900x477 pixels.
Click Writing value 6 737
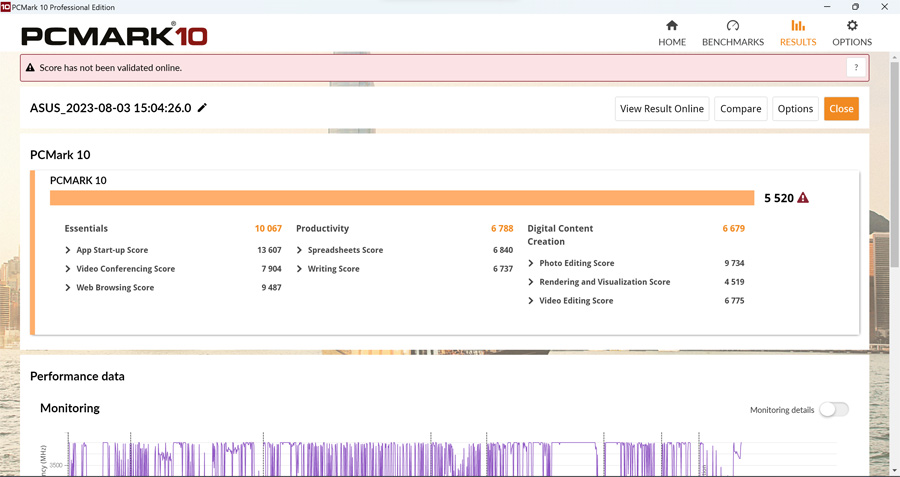click(x=503, y=269)
